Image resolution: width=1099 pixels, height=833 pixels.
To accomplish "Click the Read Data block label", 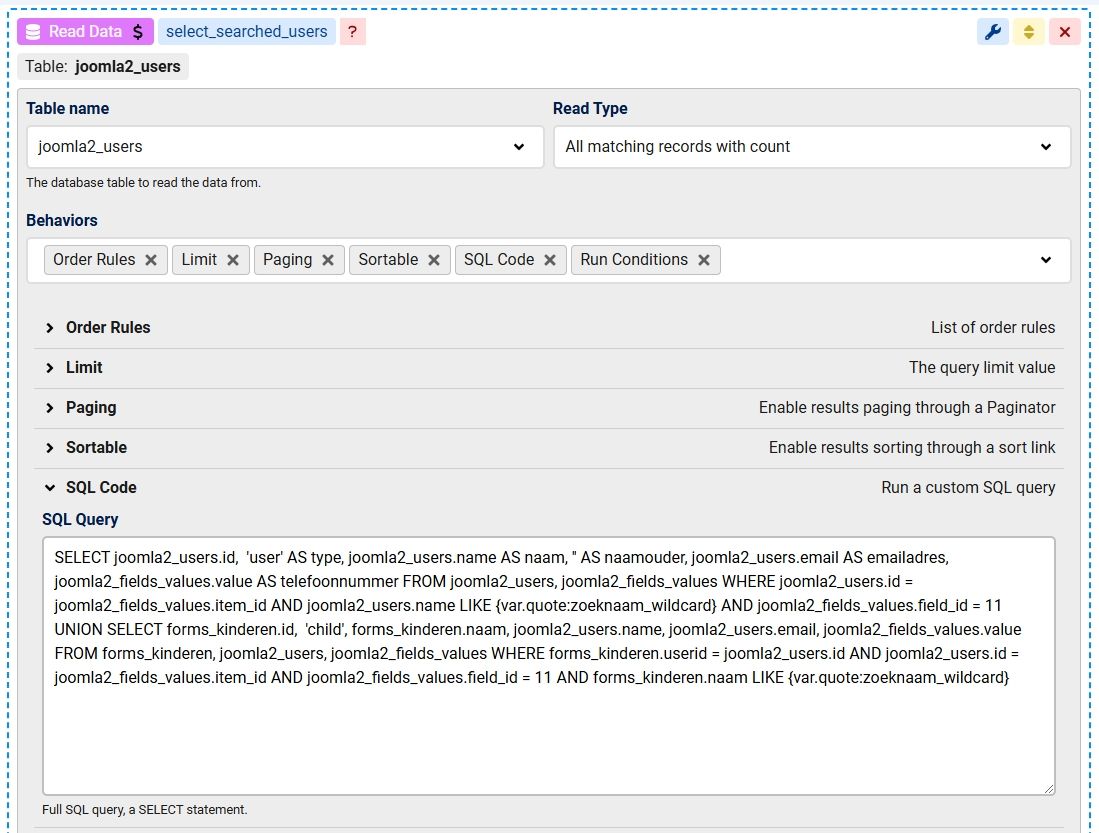I will [x=85, y=32].
